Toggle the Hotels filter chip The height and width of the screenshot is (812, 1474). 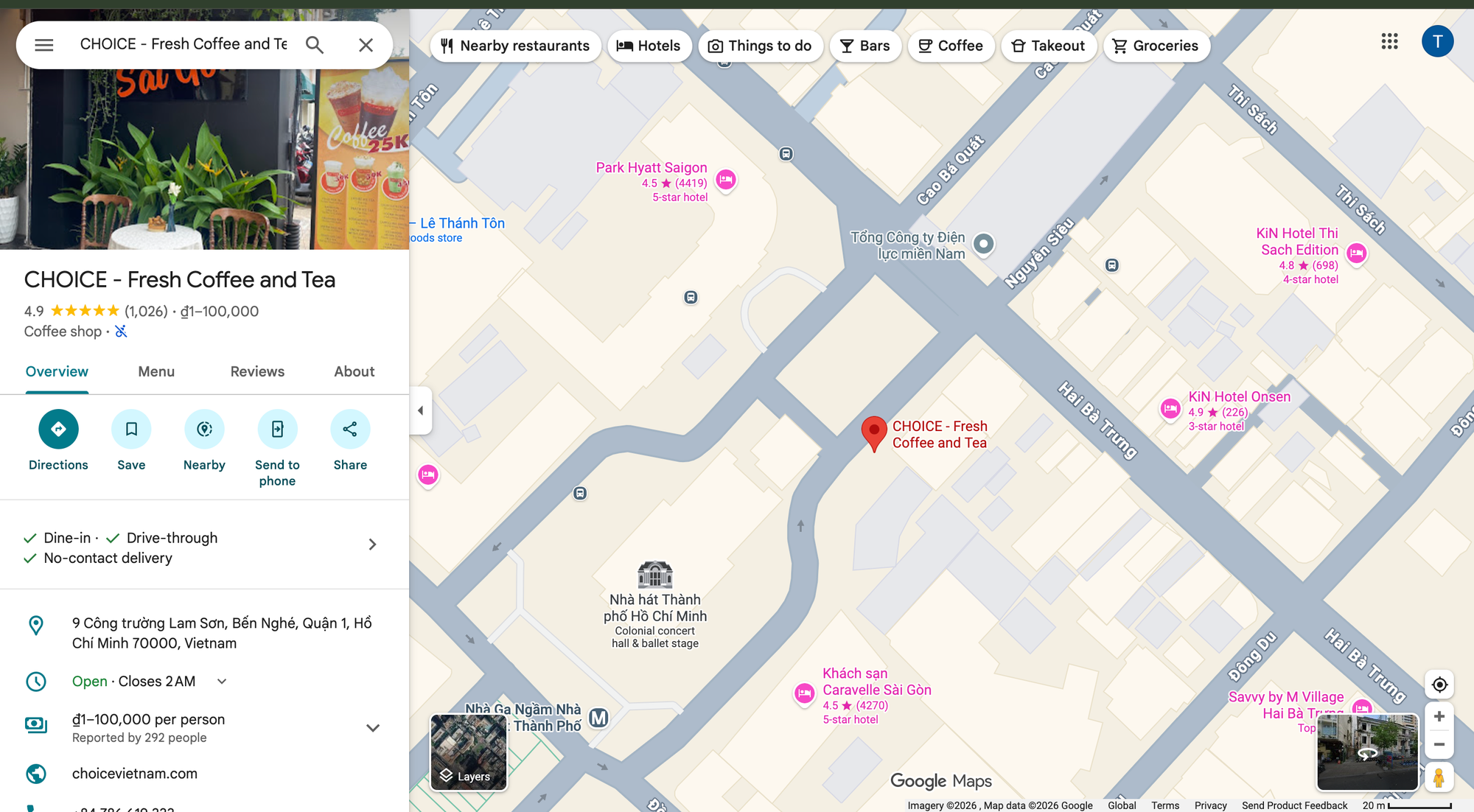pyautogui.click(x=649, y=46)
